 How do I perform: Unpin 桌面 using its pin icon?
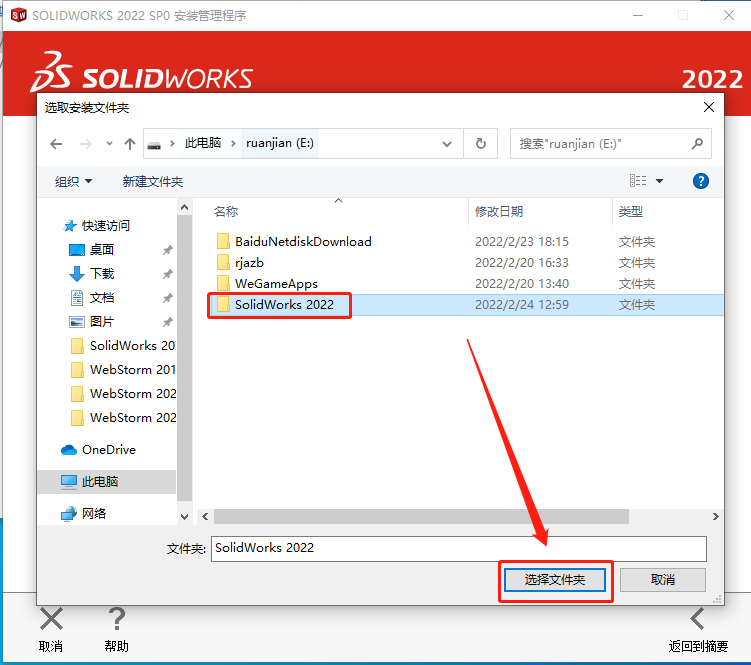coord(167,250)
